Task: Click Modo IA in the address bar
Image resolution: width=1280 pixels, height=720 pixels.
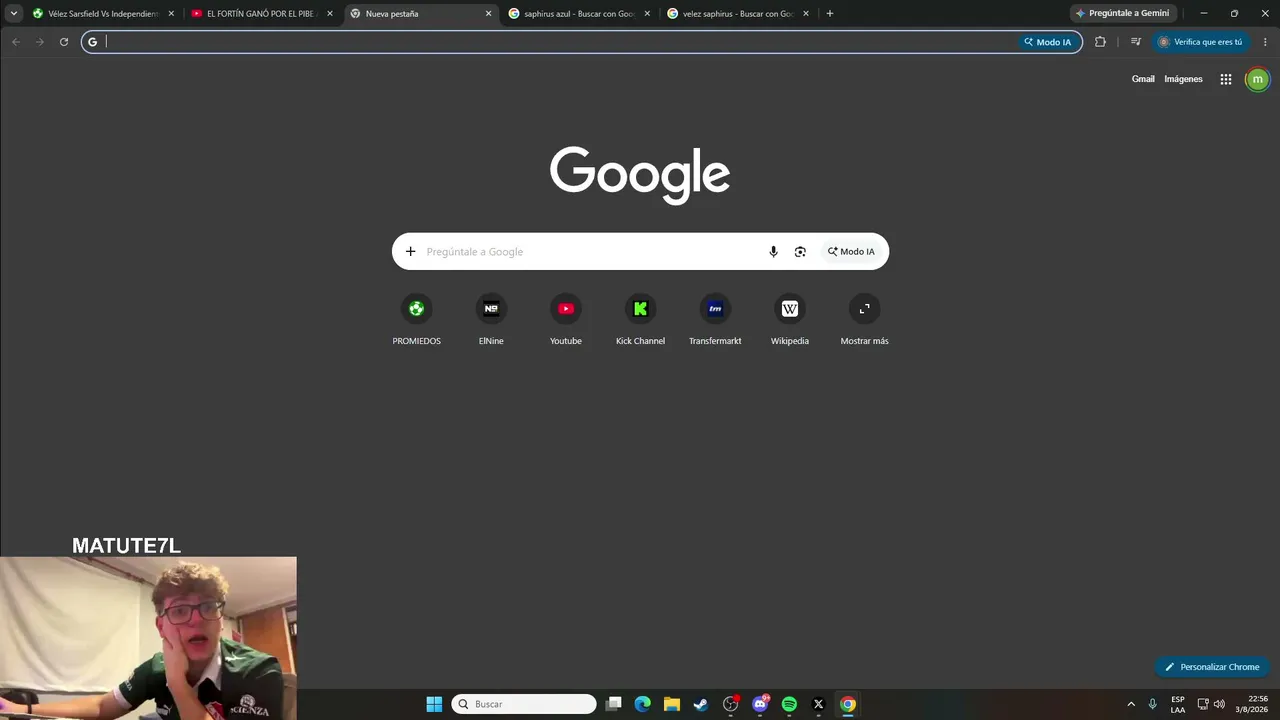Action: click(x=1047, y=42)
